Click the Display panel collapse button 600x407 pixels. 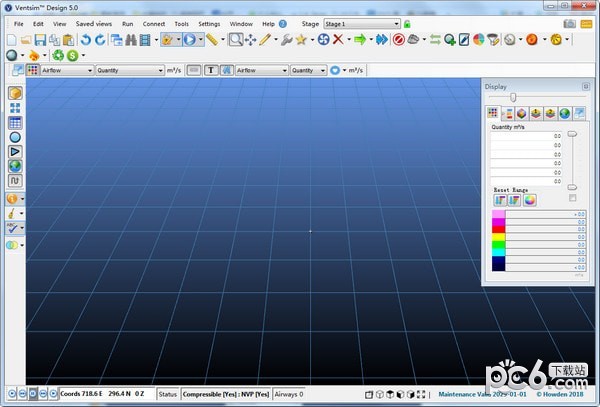click(x=585, y=86)
